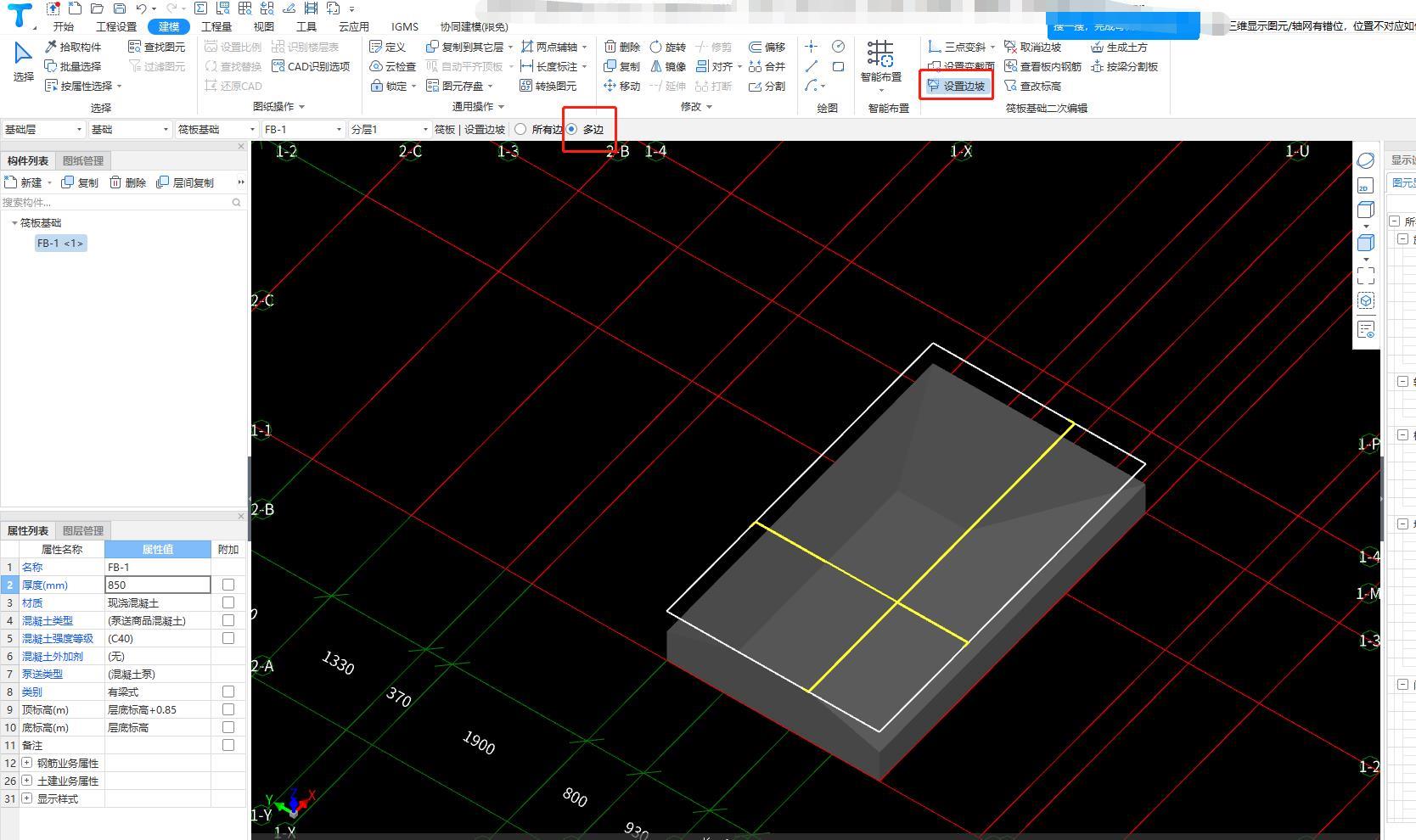The image size is (1416, 840).
Task: Expand 钢筋业务属性 property group
Action: point(27,763)
